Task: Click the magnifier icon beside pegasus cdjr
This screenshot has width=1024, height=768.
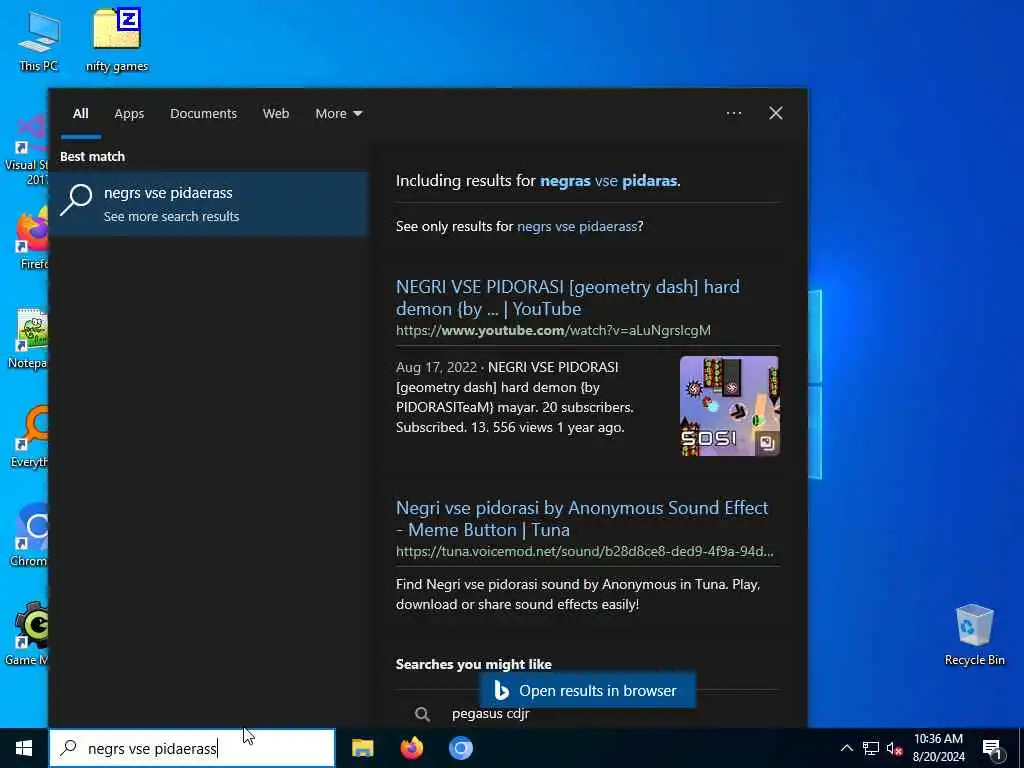Action: (x=423, y=714)
